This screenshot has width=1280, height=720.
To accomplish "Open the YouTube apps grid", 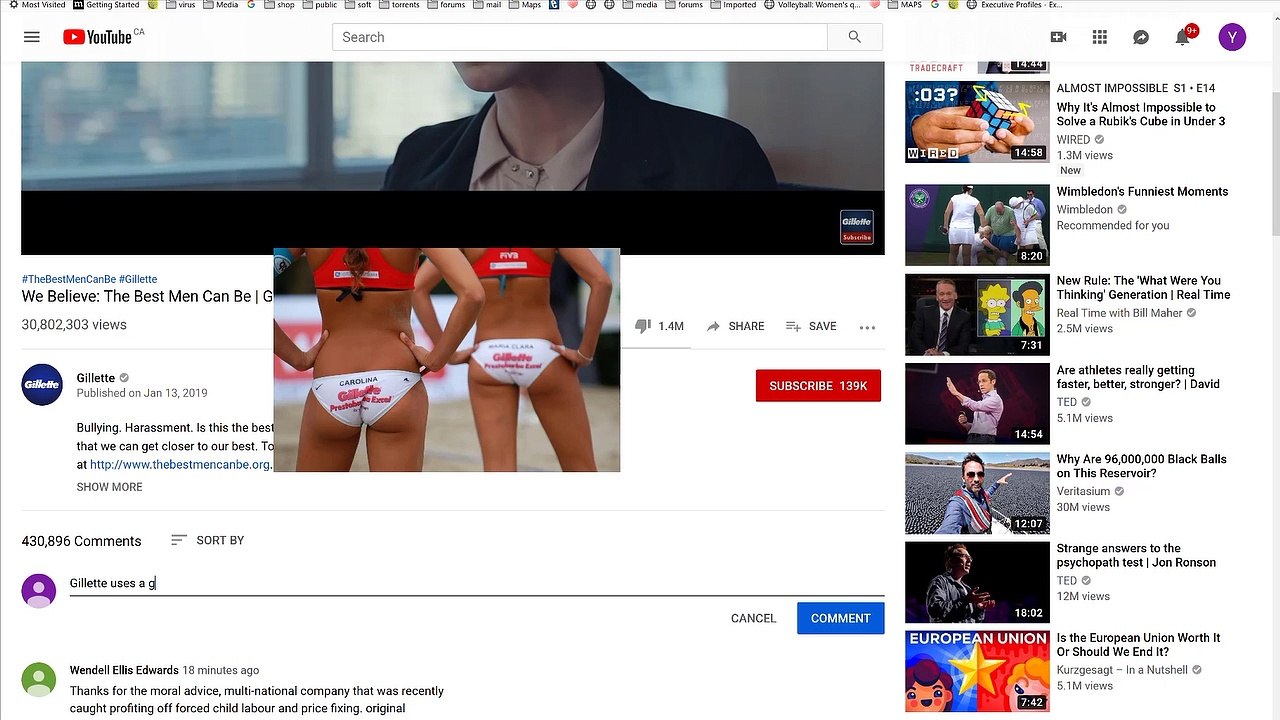I will click(1100, 37).
